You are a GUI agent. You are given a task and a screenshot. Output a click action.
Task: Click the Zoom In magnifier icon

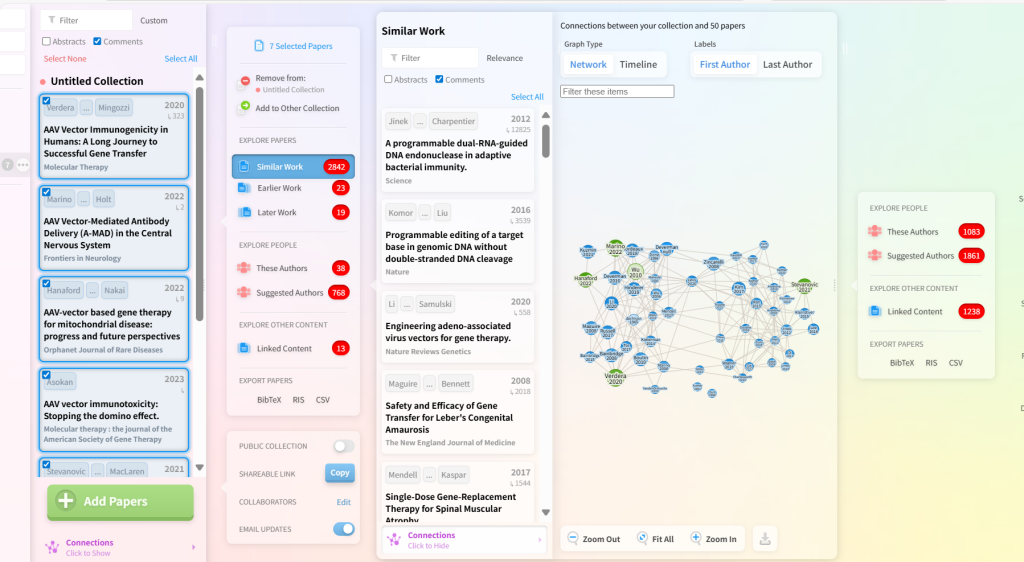pos(696,538)
